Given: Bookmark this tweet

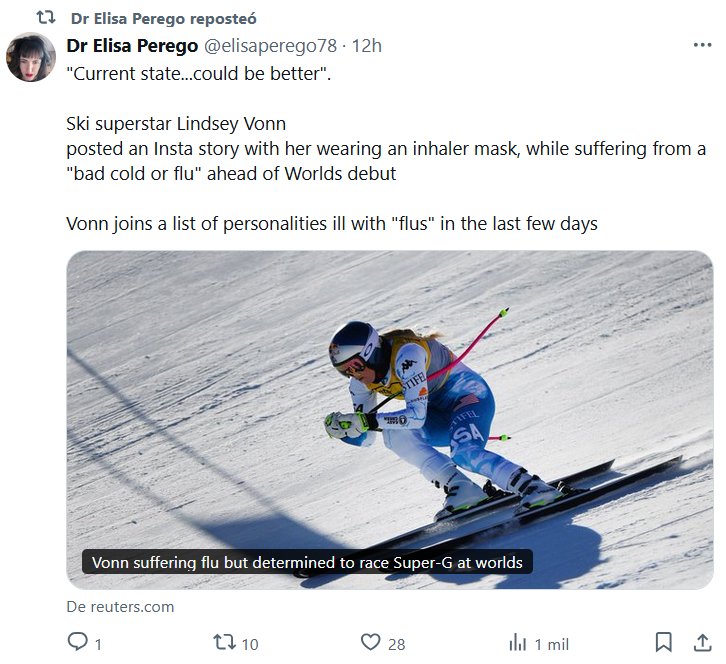Looking at the screenshot, I should coord(663,642).
